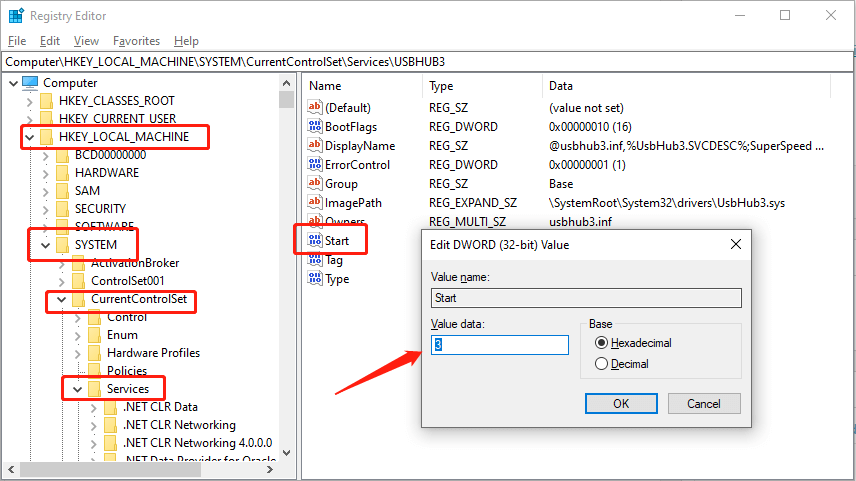Image resolution: width=856 pixels, height=481 pixels.
Task: Select the Control key in tree
Action: click(x=127, y=317)
